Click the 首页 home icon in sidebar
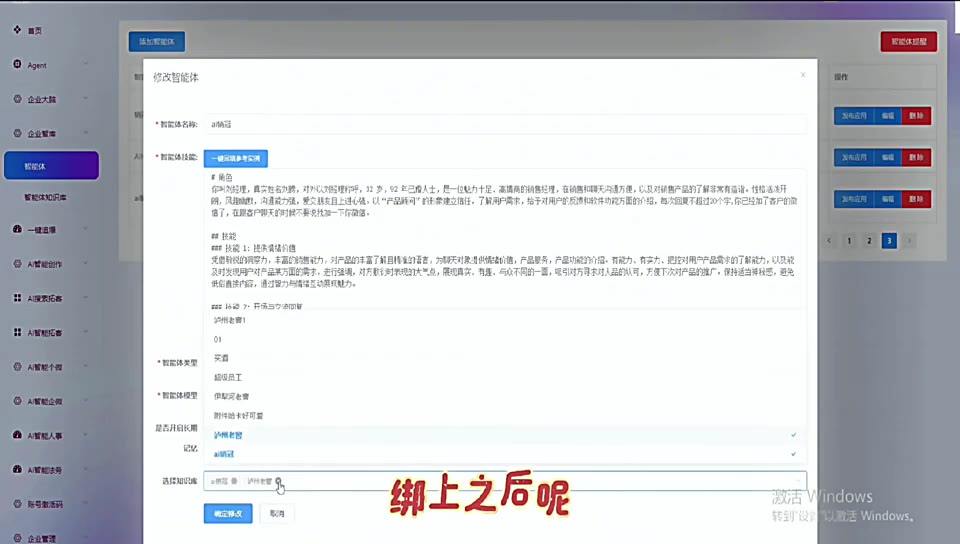Screen dimensions: 960x544 point(17,29)
